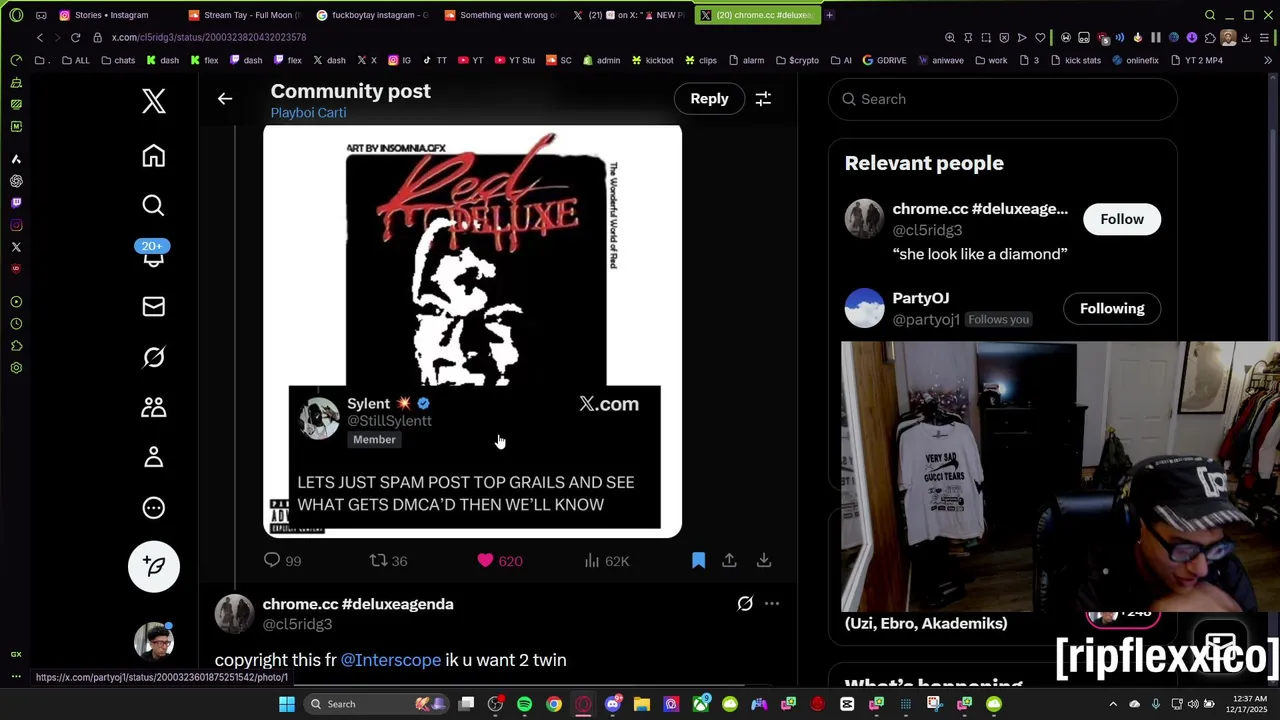View post analytics showing 62K views
1280x720 pixels.
[x=607, y=561]
